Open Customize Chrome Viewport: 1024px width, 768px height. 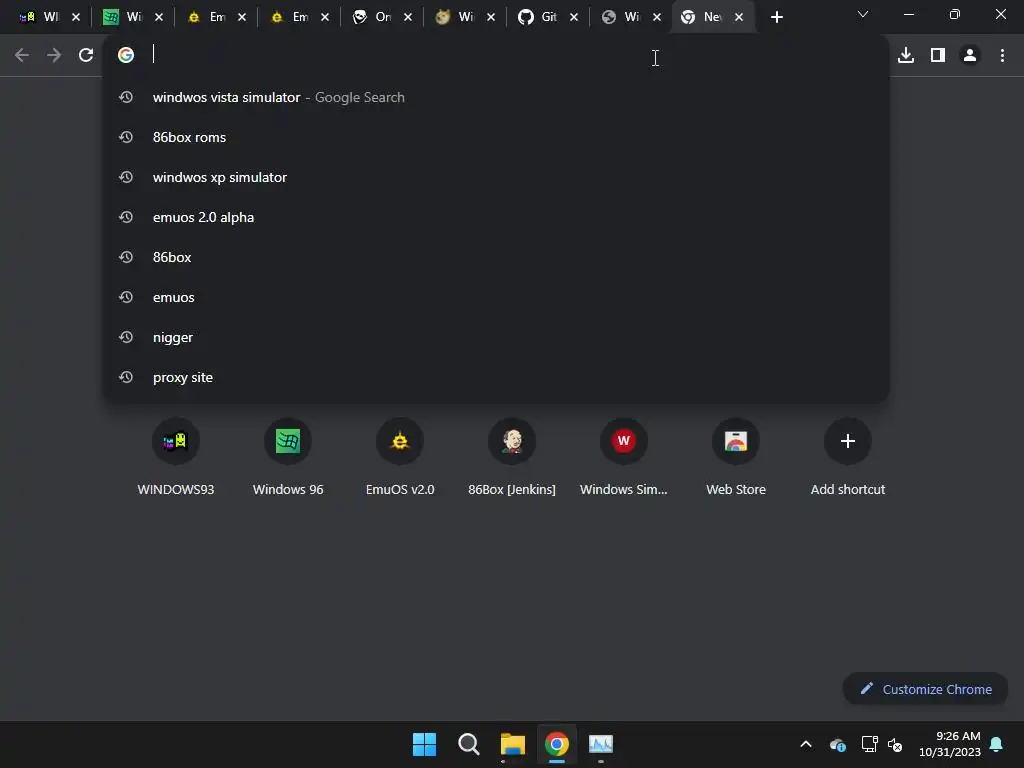925,689
